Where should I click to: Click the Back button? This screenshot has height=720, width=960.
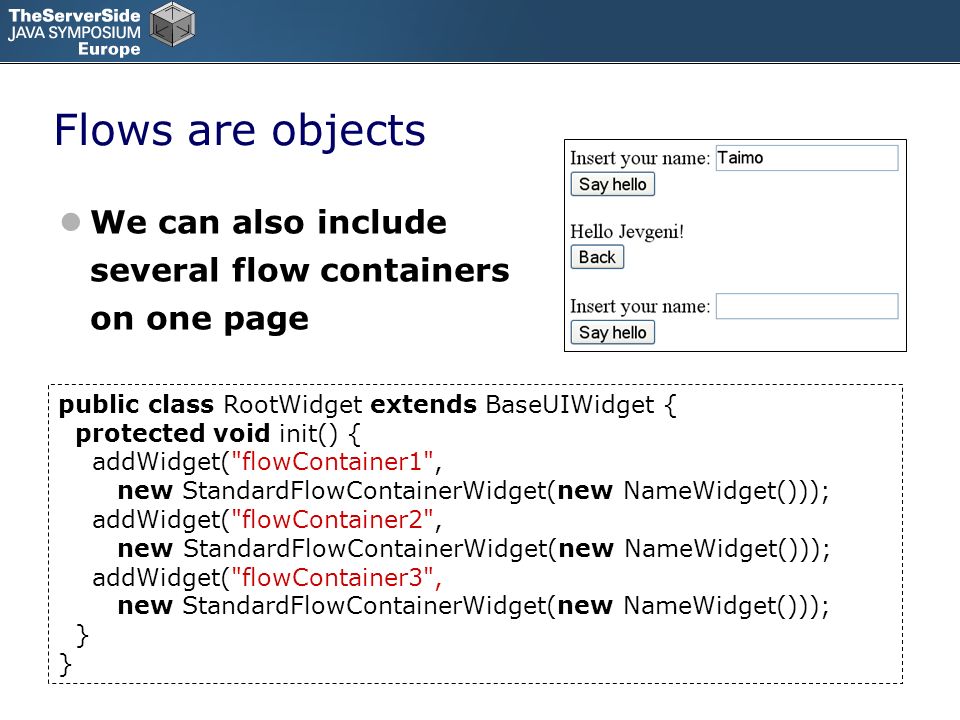597,257
